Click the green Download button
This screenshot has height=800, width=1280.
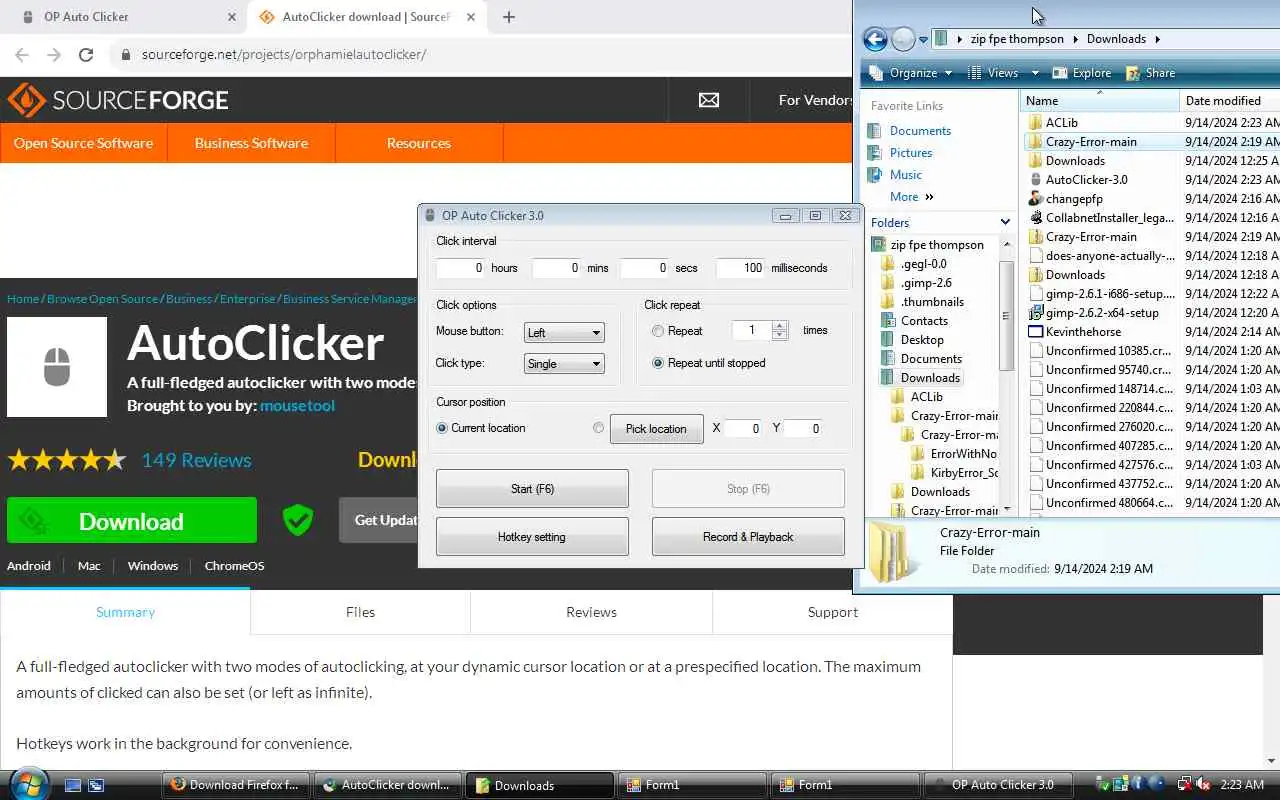tap(132, 521)
